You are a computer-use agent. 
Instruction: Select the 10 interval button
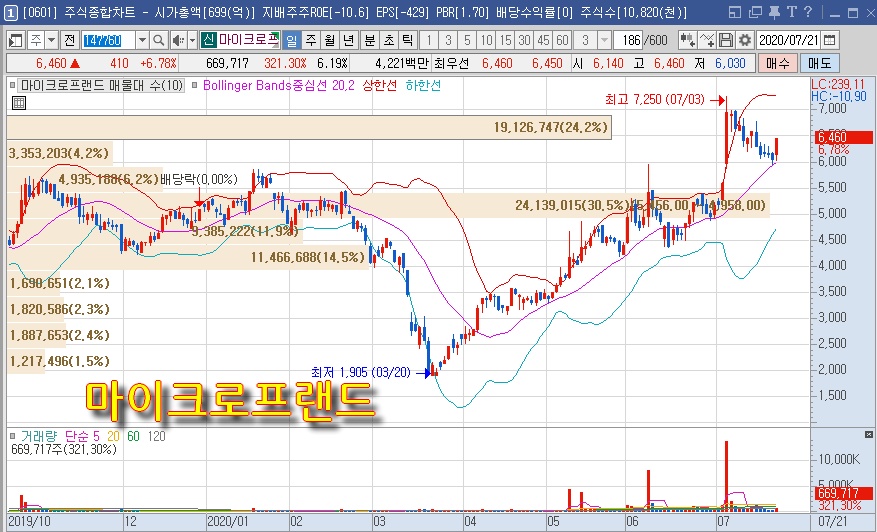487,40
